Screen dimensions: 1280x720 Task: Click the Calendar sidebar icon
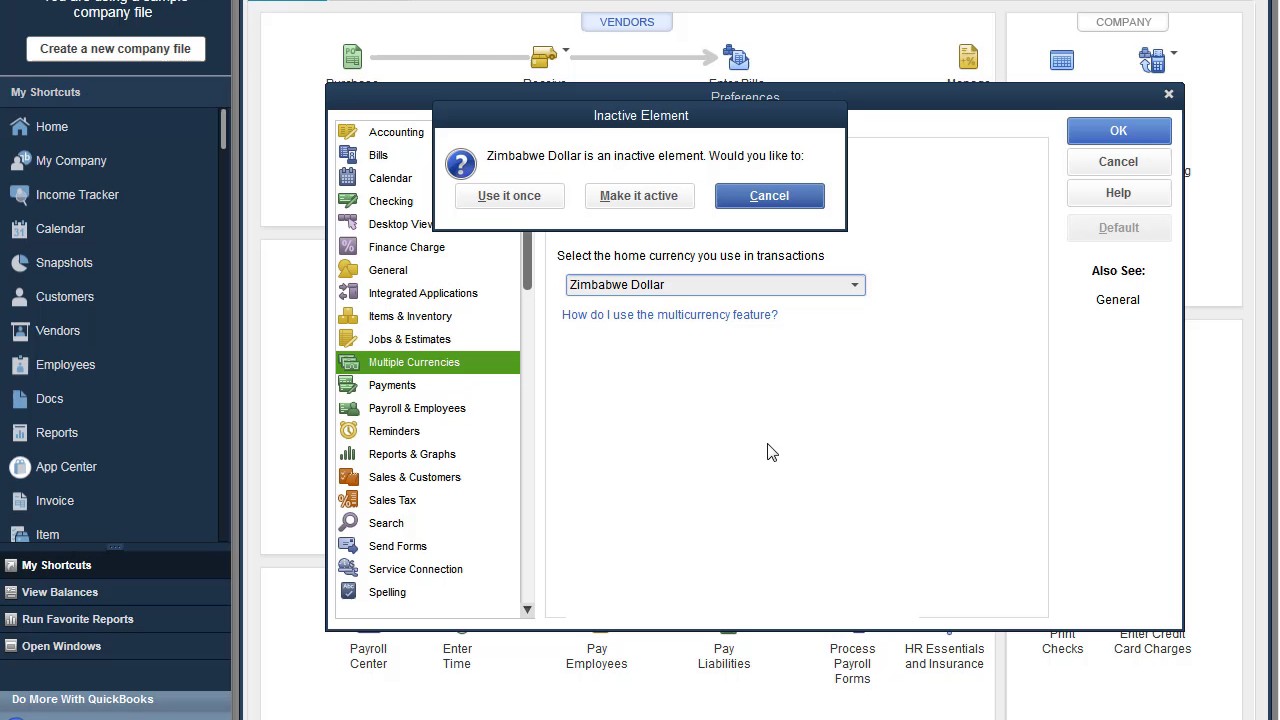coord(20,229)
